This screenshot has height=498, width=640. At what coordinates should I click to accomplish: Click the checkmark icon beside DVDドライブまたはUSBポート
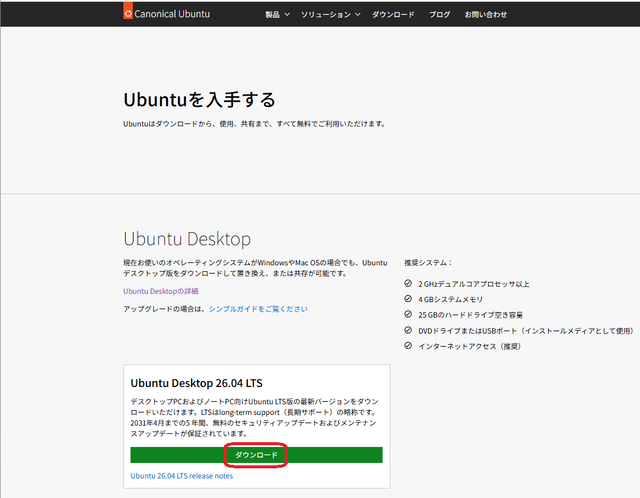pos(408,330)
